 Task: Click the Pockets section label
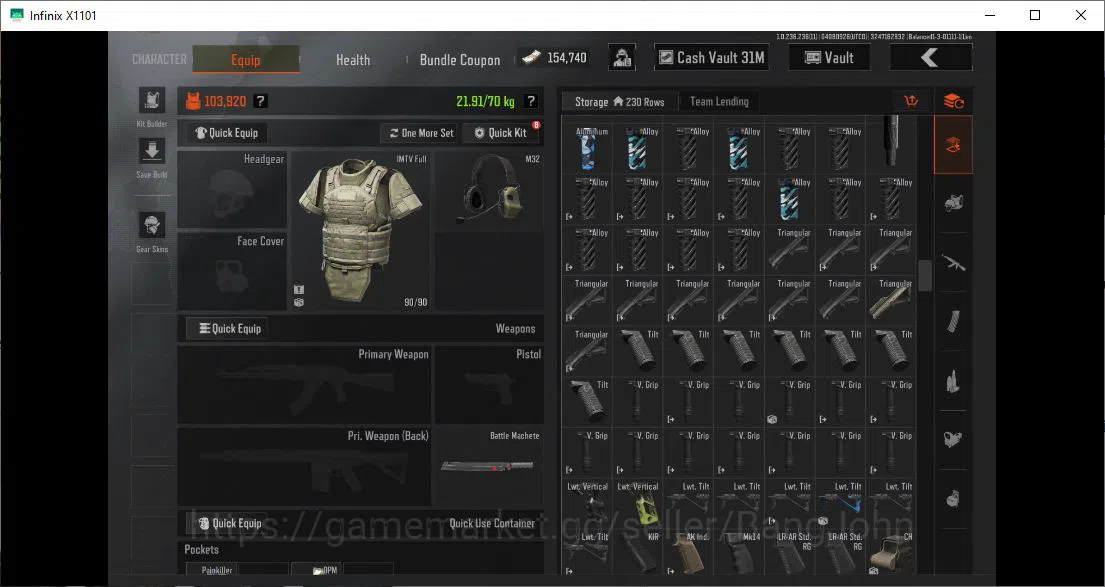[202, 549]
